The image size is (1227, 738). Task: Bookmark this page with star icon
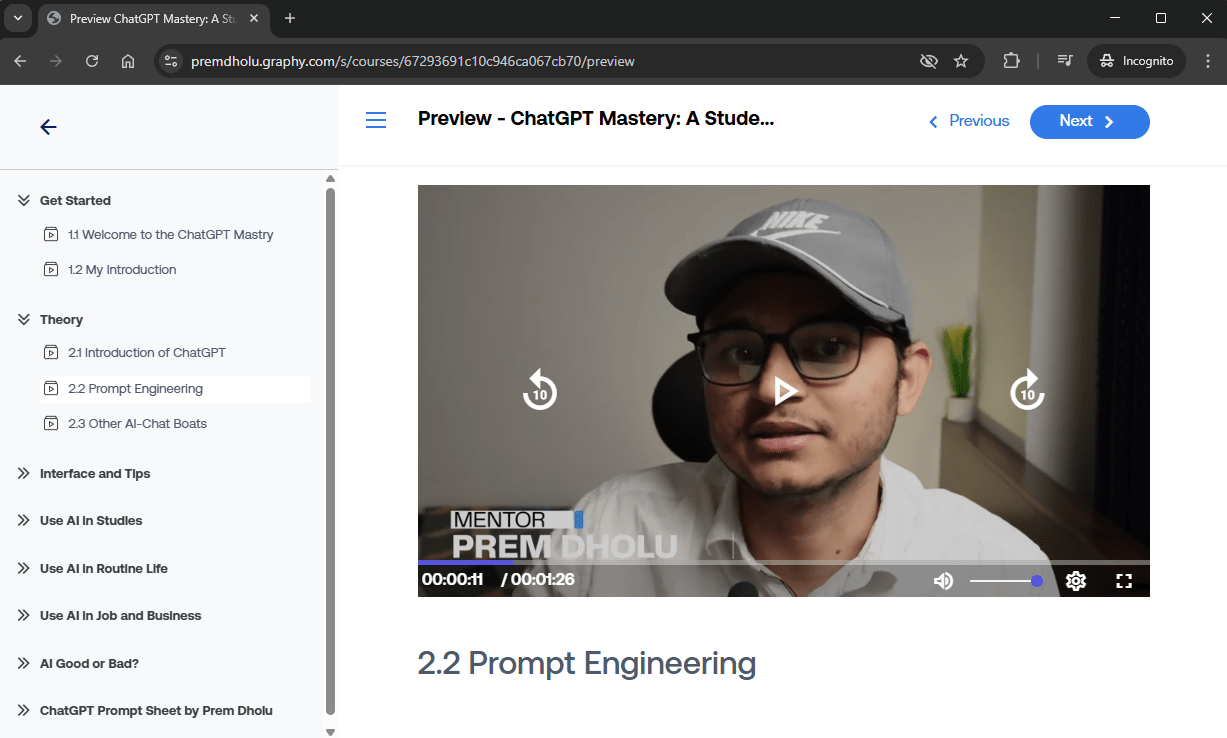click(961, 61)
